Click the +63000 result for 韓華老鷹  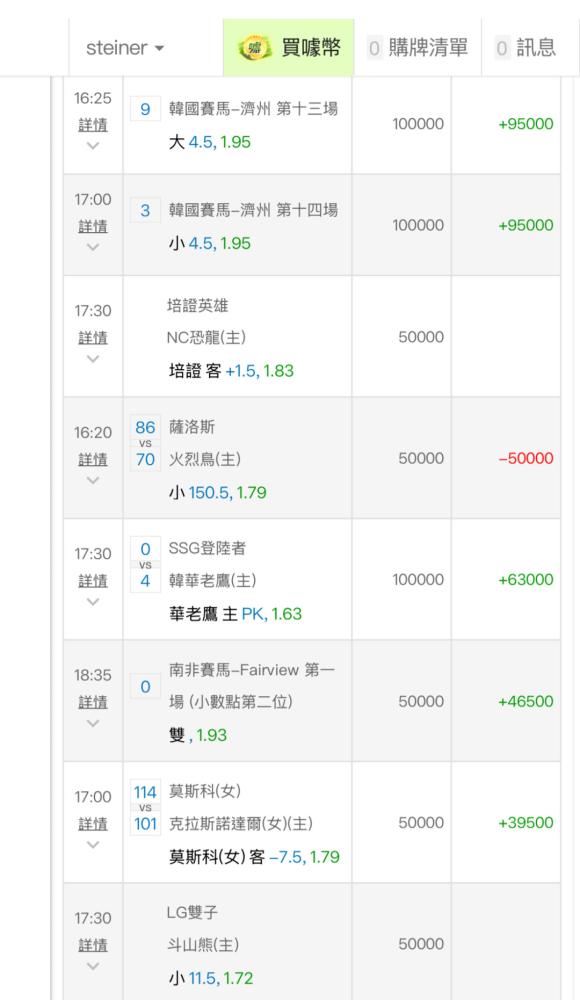point(526,580)
